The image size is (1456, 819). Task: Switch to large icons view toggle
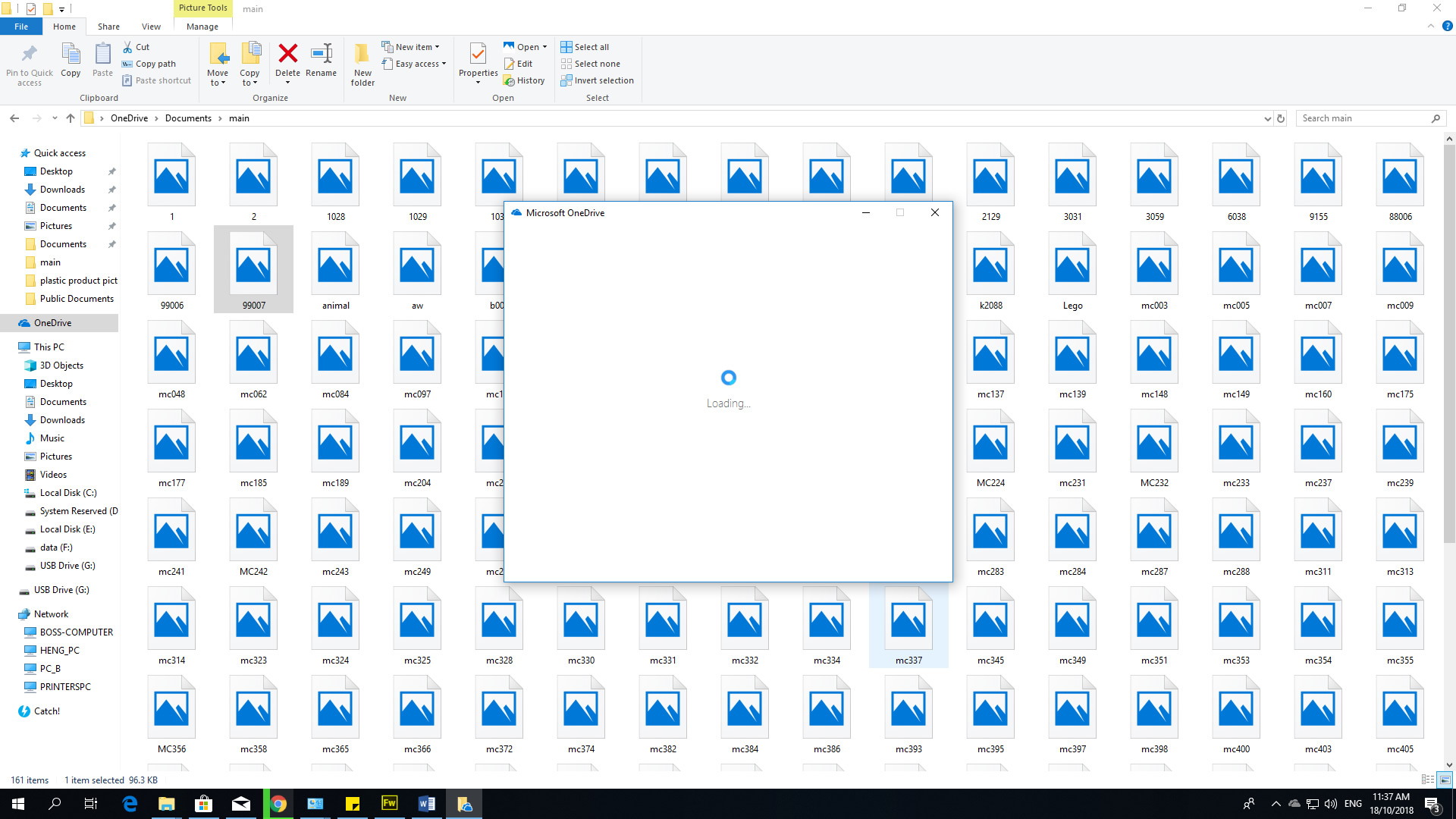[x=1445, y=780]
